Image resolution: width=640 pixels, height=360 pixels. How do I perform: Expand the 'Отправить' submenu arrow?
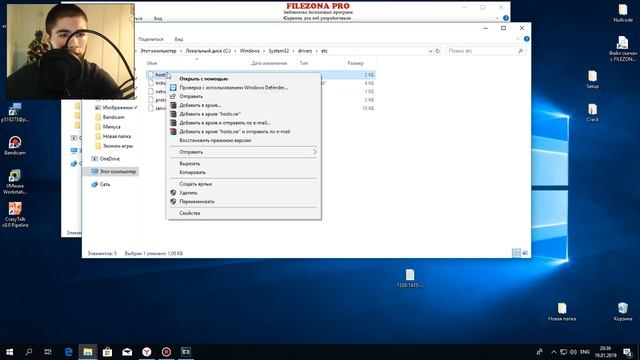click(315, 152)
